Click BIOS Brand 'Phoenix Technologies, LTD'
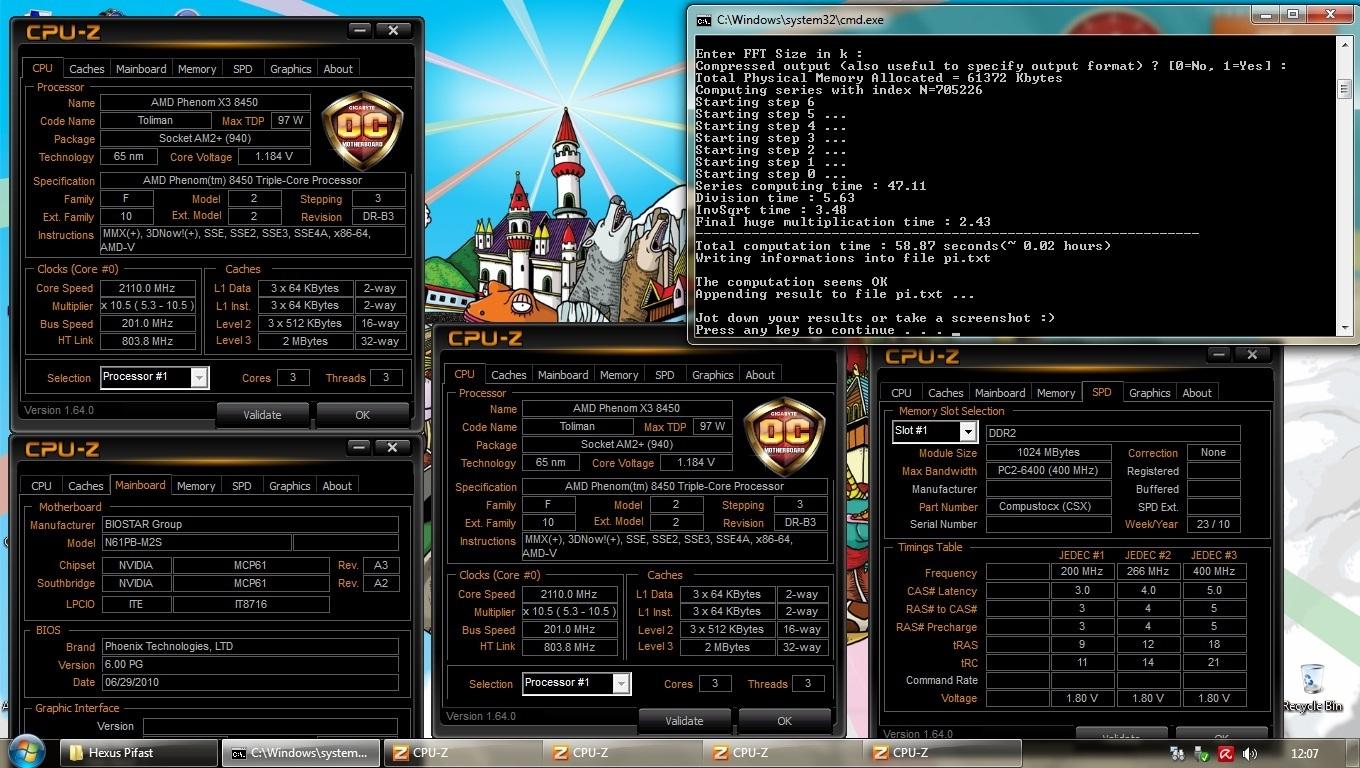 click(x=250, y=646)
